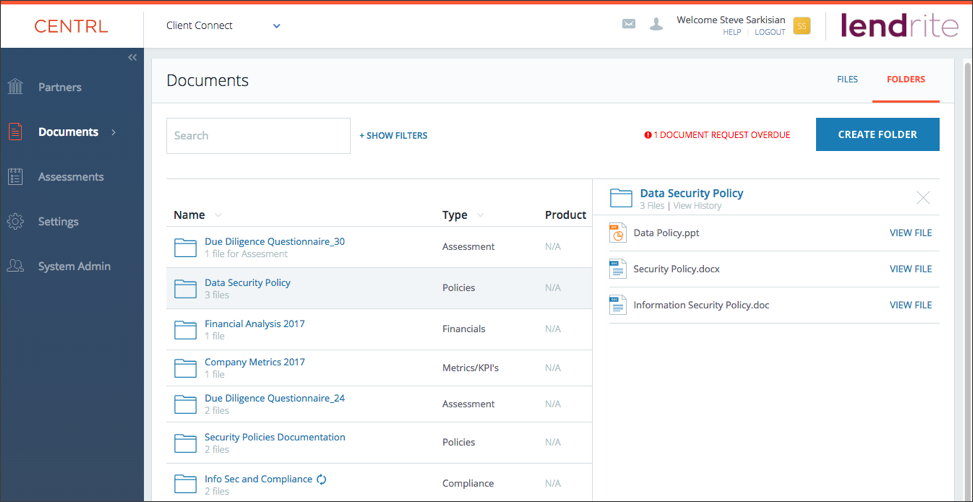Image resolution: width=973 pixels, height=502 pixels.
Task: Click the Assessments checklist icon
Action: (x=16, y=176)
